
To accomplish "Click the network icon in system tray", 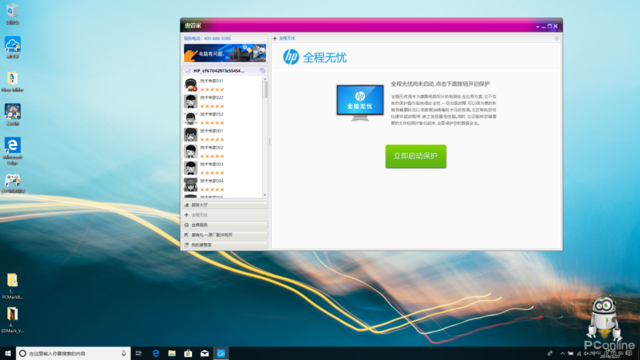I will pos(579,353).
